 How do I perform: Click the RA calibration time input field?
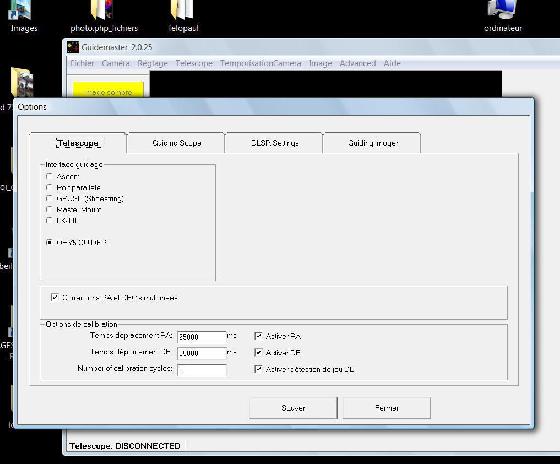[202, 336]
